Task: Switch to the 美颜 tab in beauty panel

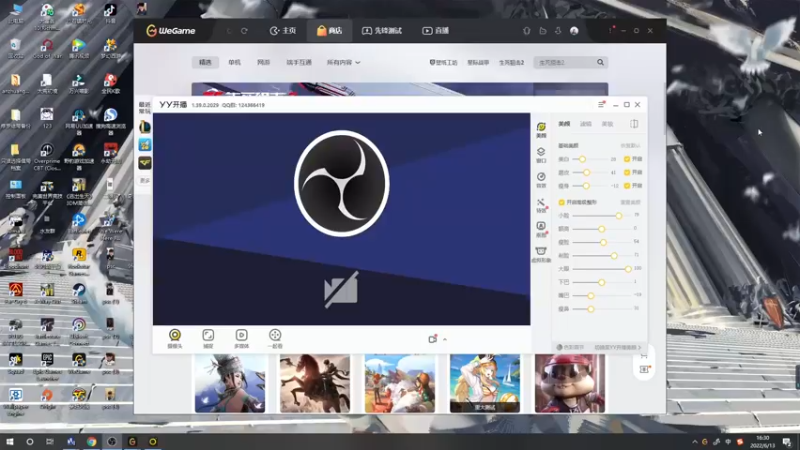Action: click(x=564, y=124)
